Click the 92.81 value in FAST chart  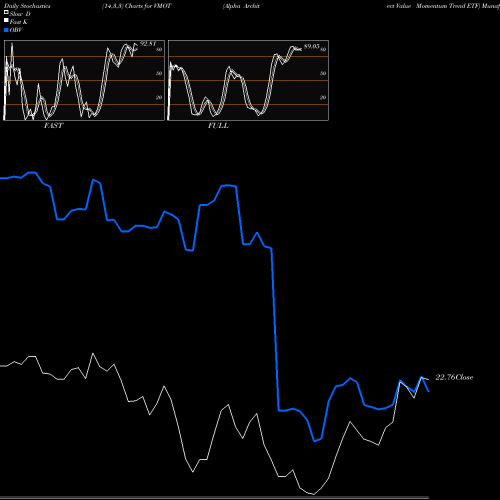click(x=148, y=44)
